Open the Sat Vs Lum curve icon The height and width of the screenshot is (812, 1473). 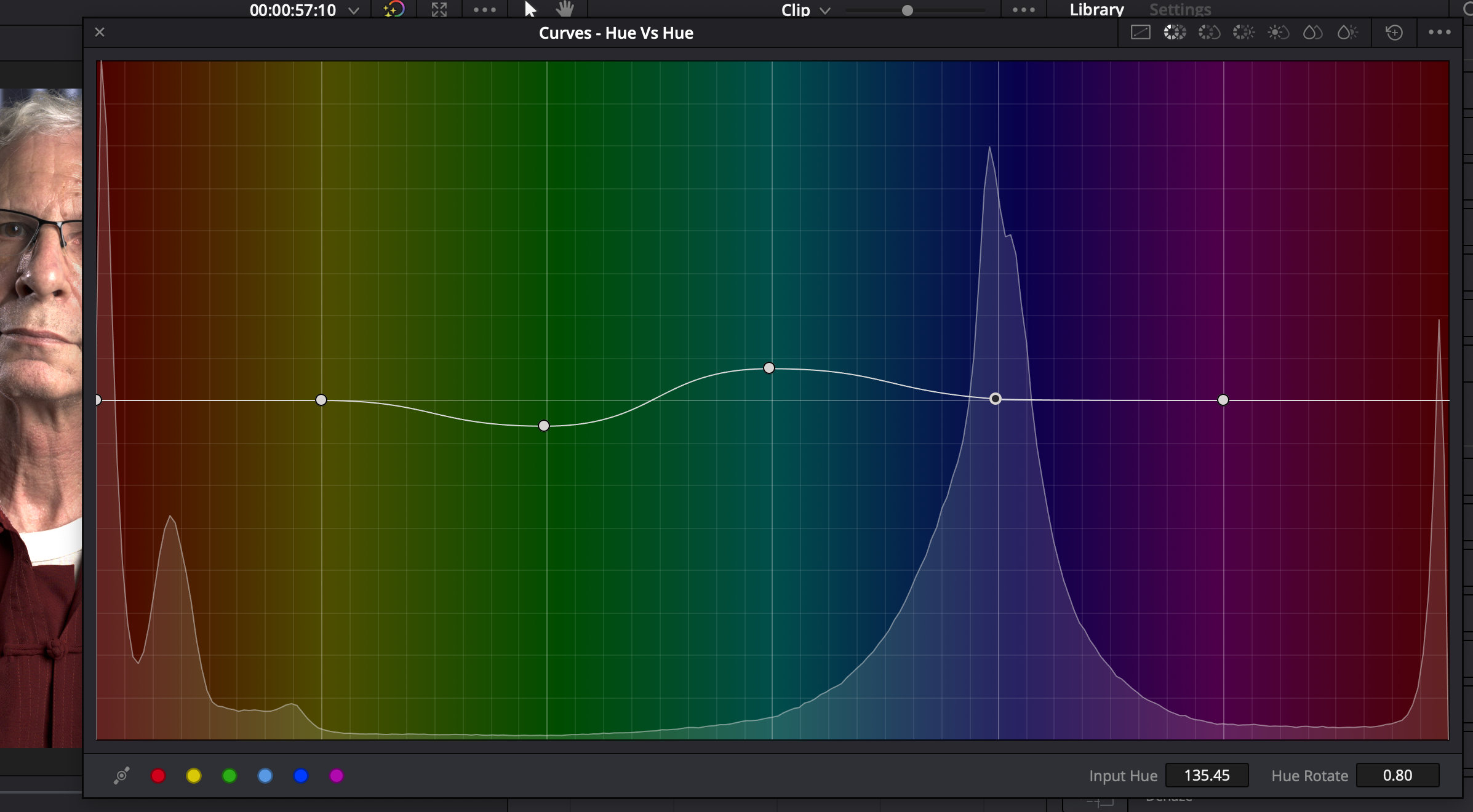coord(1347,33)
